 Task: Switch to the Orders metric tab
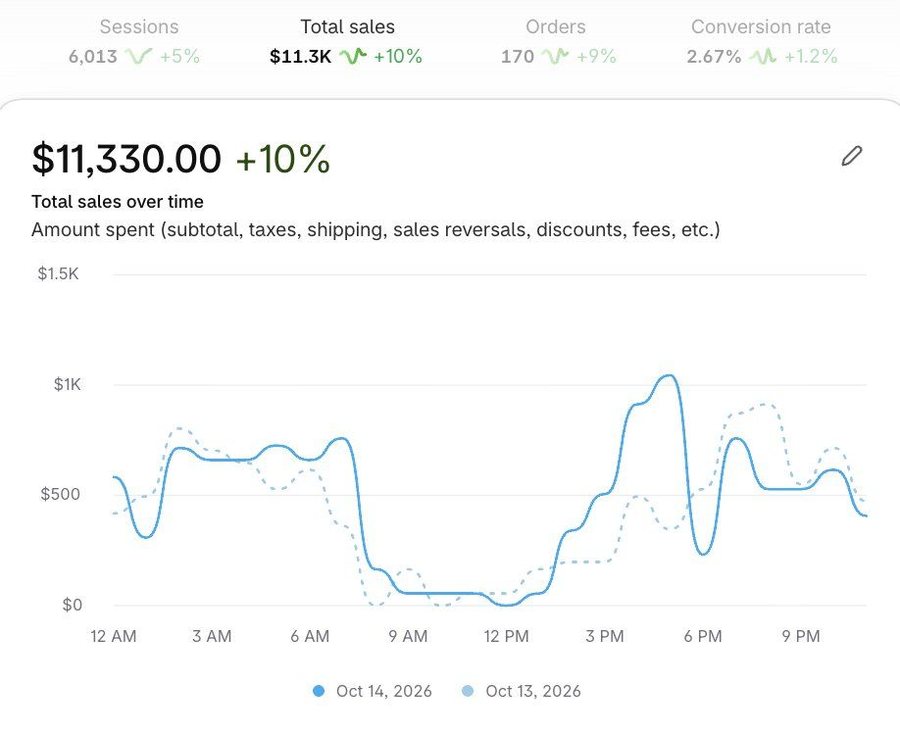[558, 41]
